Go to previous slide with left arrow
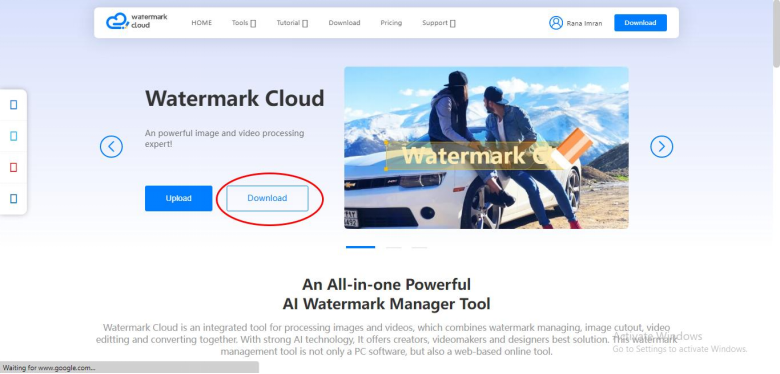Viewport: 780px width, 374px height. (x=111, y=147)
